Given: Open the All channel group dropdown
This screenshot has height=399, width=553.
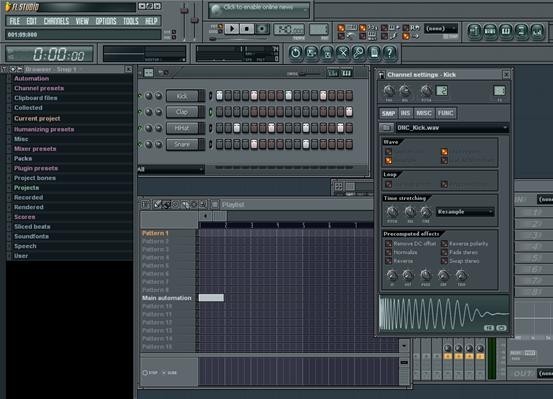Looking at the screenshot, I should pos(171,170).
